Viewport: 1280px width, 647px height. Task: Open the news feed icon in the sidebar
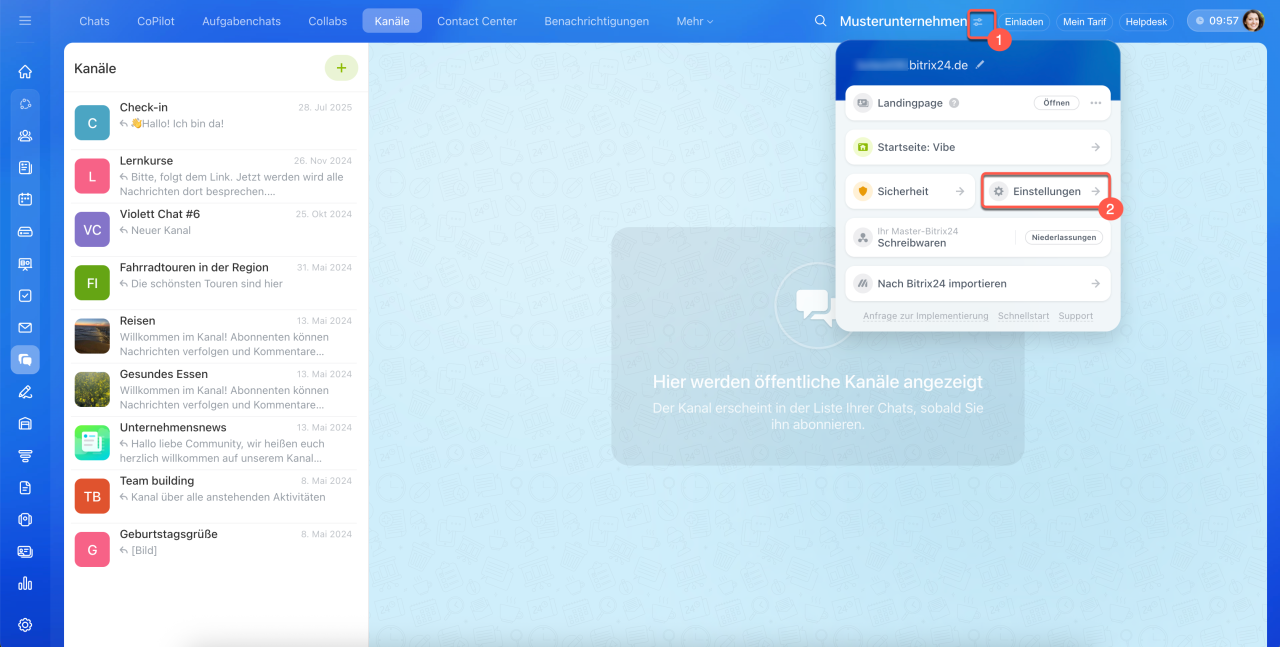pos(25,168)
